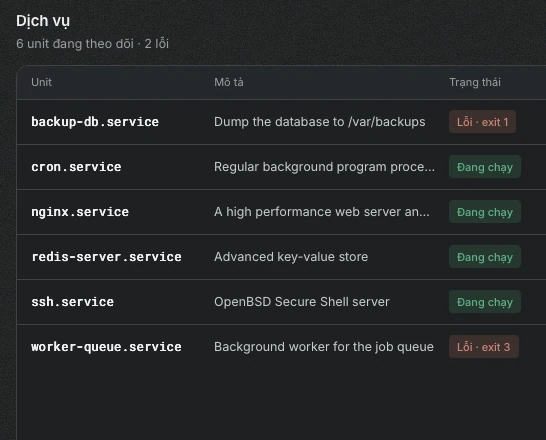This screenshot has width=546, height=440.
Task: Click description 'Regular background program proce...'
Action: 324,167
